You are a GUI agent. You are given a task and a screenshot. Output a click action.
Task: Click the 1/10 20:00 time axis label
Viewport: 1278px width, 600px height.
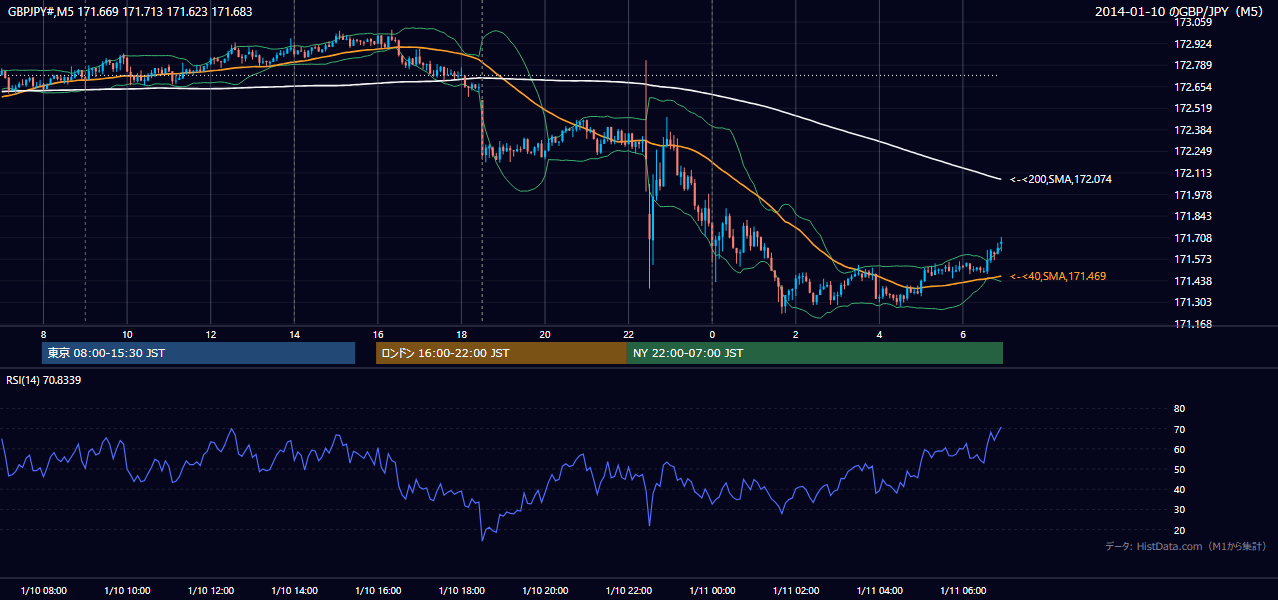pos(544,590)
